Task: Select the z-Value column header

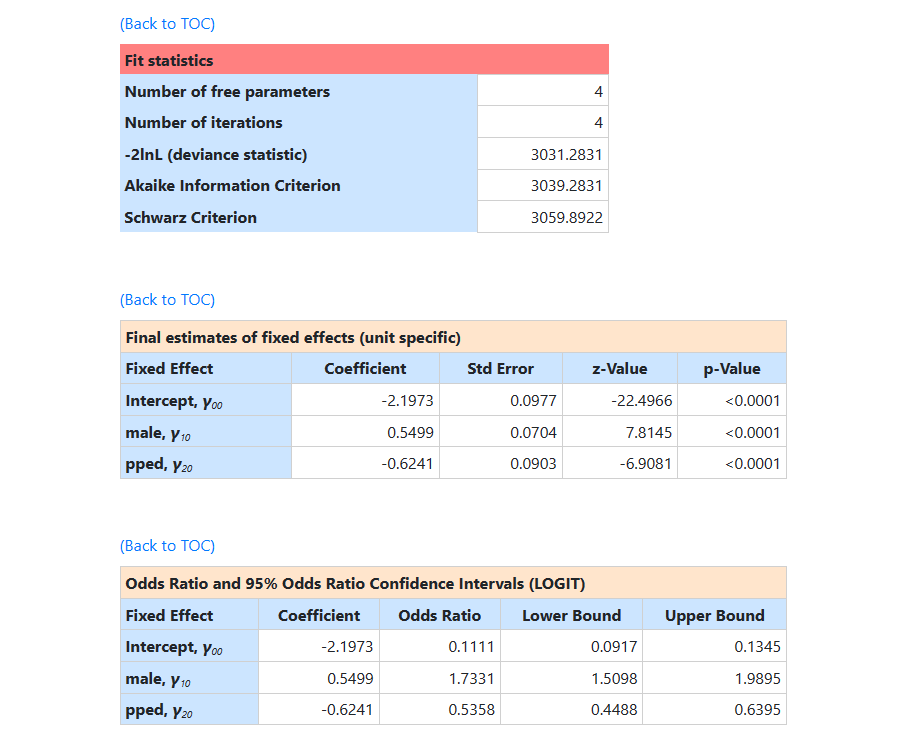Action: 619,369
